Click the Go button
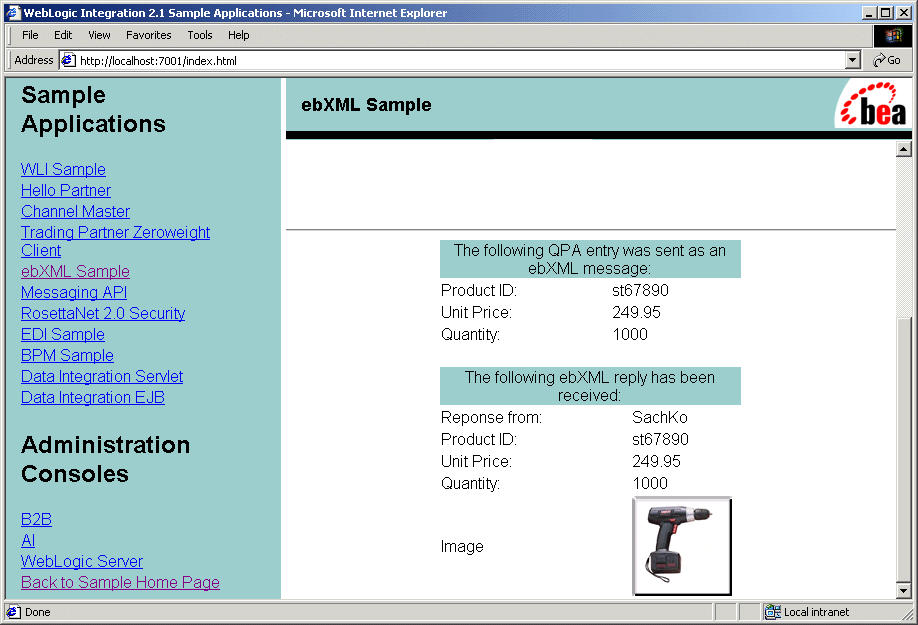918x625 pixels. (886, 60)
